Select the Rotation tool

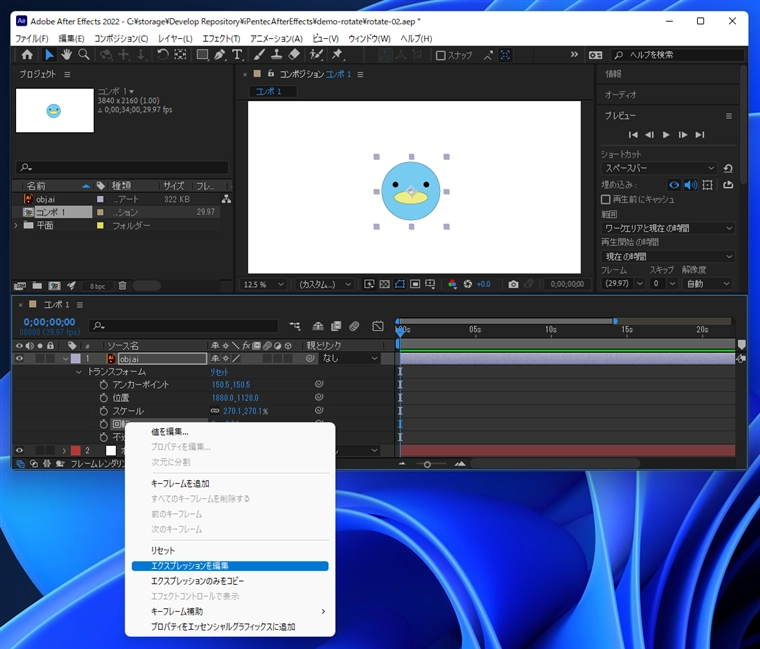163,55
